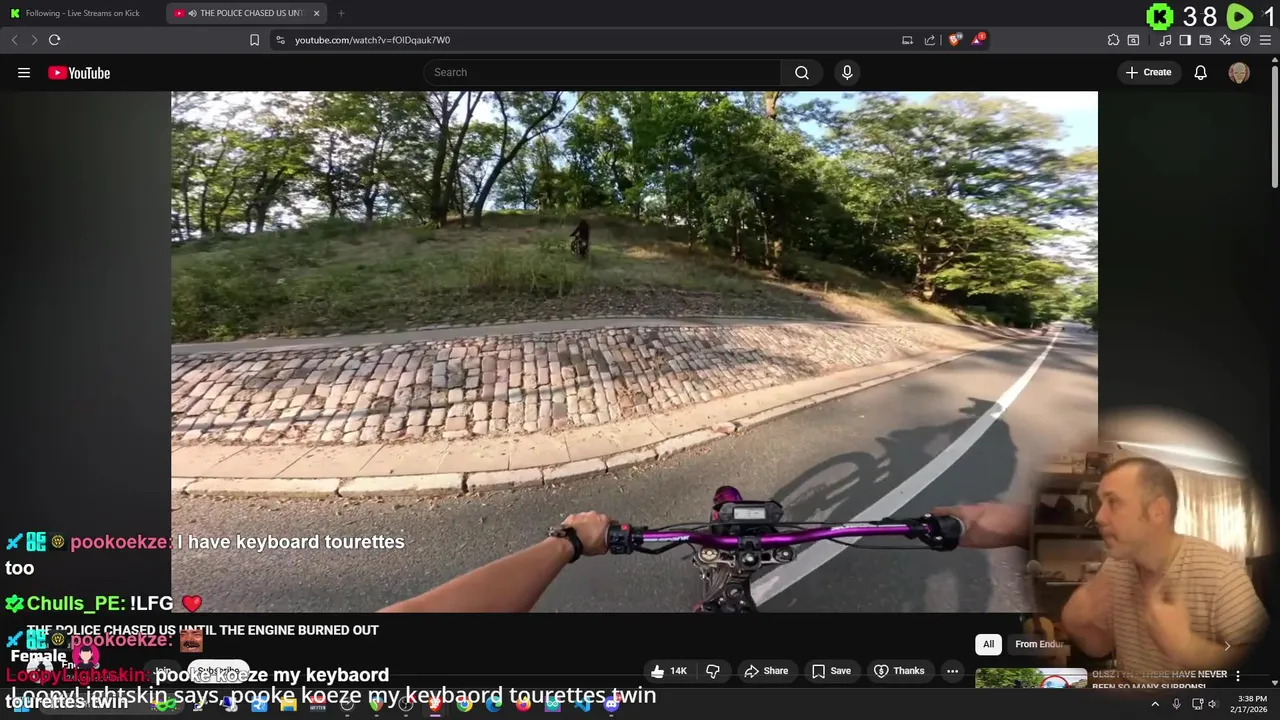Save the video to a playlist
Screen dimensions: 1280x720
tap(831, 671)
